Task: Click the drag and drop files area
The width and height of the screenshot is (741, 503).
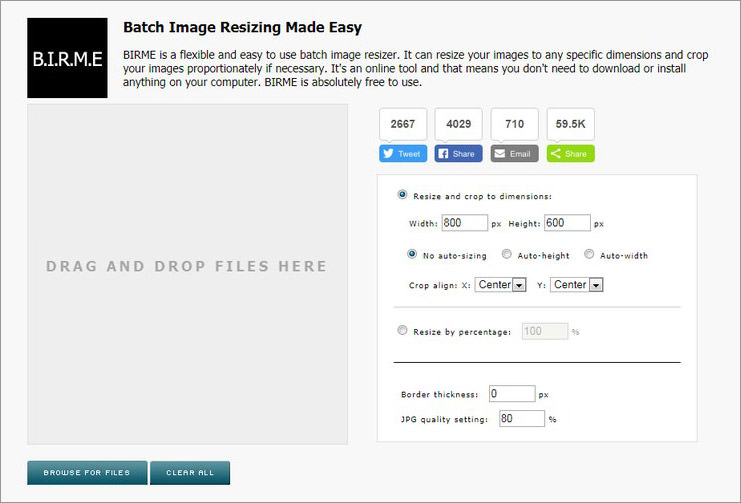Action: 188,274
